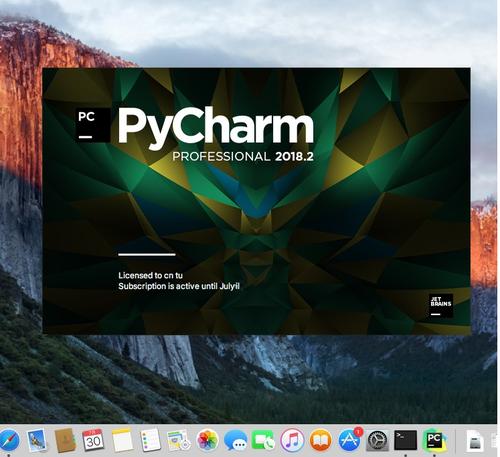Open the Photos app icon
The width and height of the screenshot is (500, 457).
(x=207, y=440)
